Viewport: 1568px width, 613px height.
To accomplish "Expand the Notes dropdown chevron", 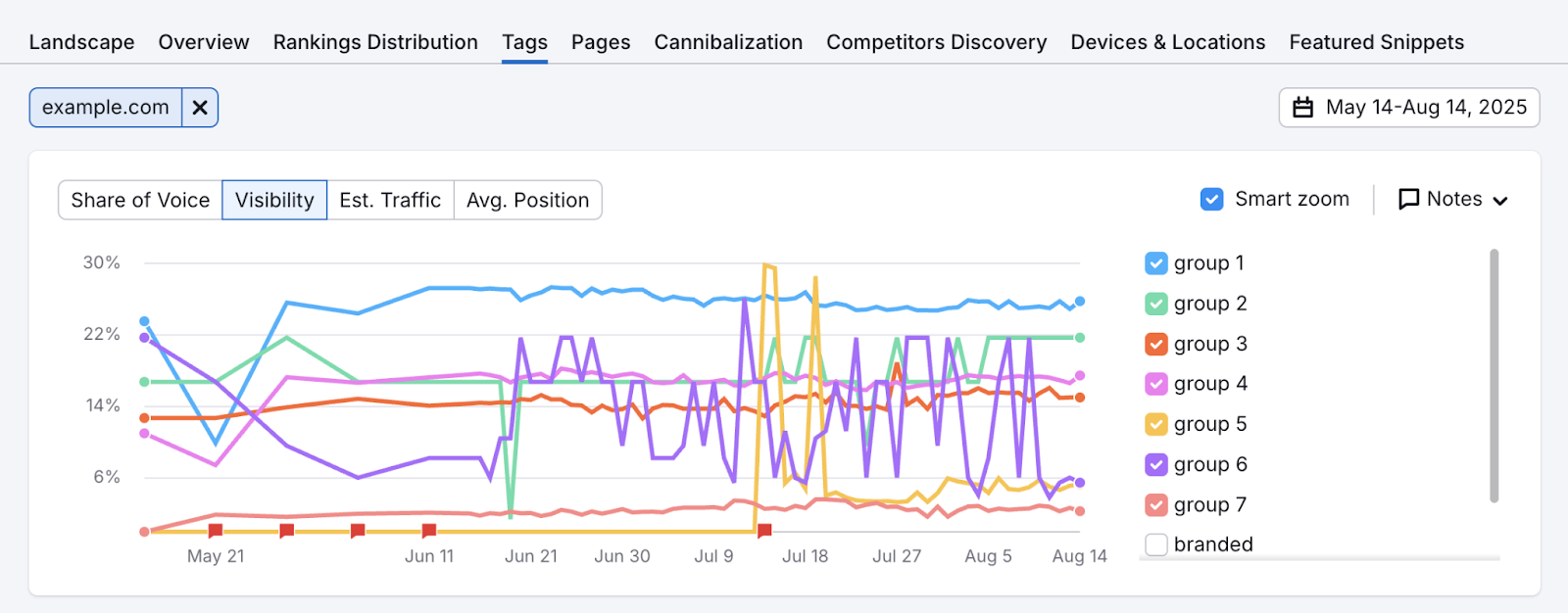I will click(x=1500, y=201).
